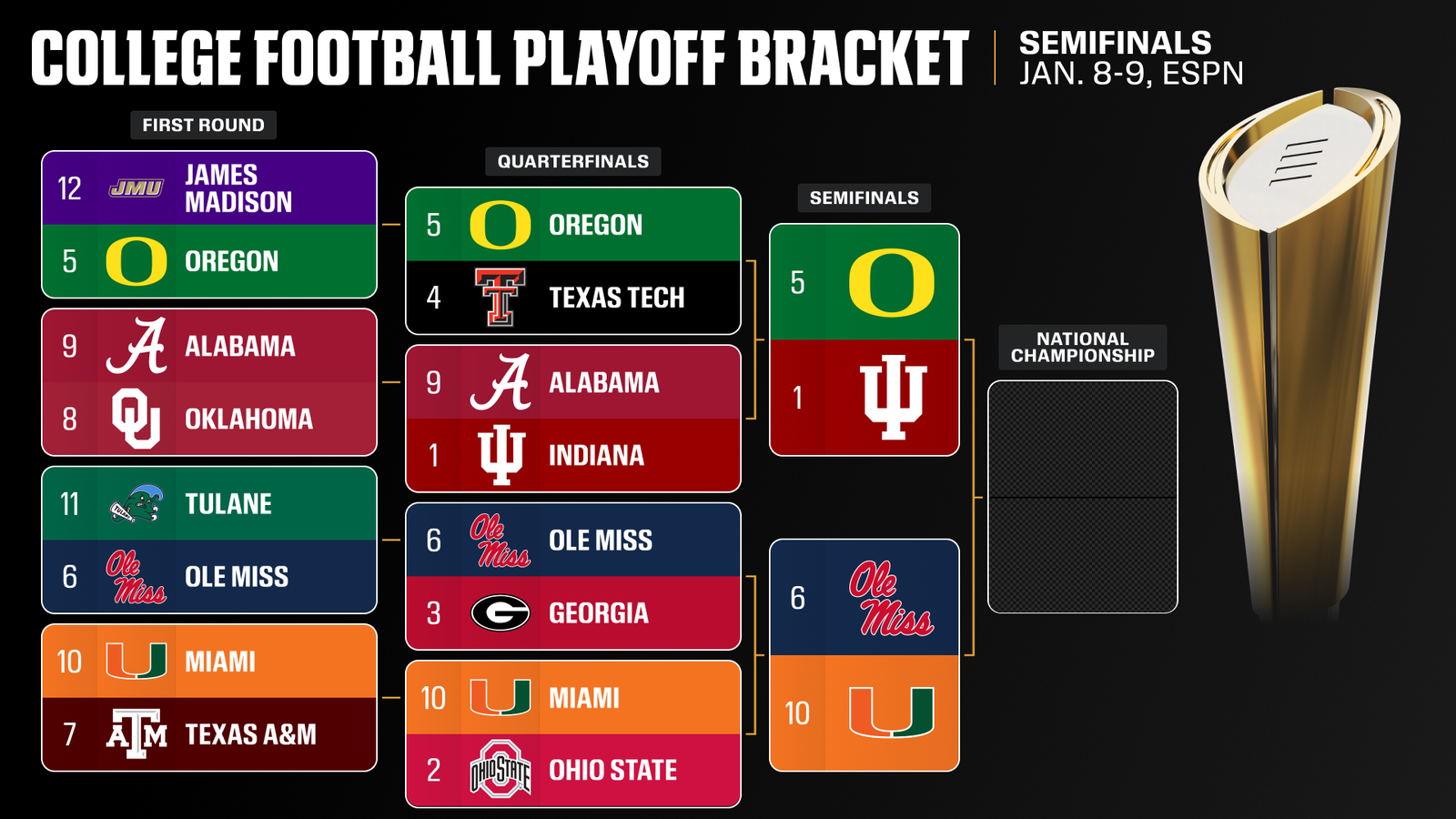Click the Tulane Green Wave logo
This screenshot has width=1456, height=819.
click(136, 503)
